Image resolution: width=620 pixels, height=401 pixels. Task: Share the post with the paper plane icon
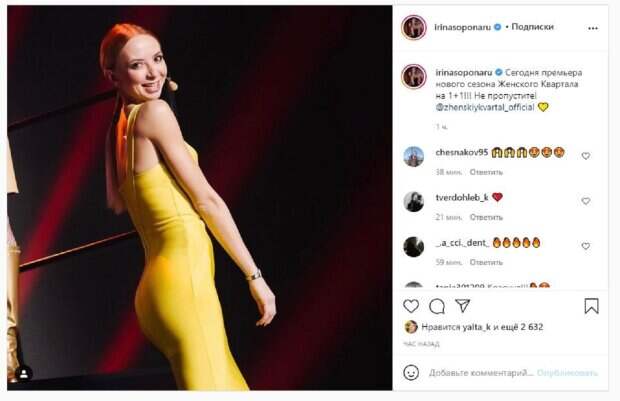462,306
